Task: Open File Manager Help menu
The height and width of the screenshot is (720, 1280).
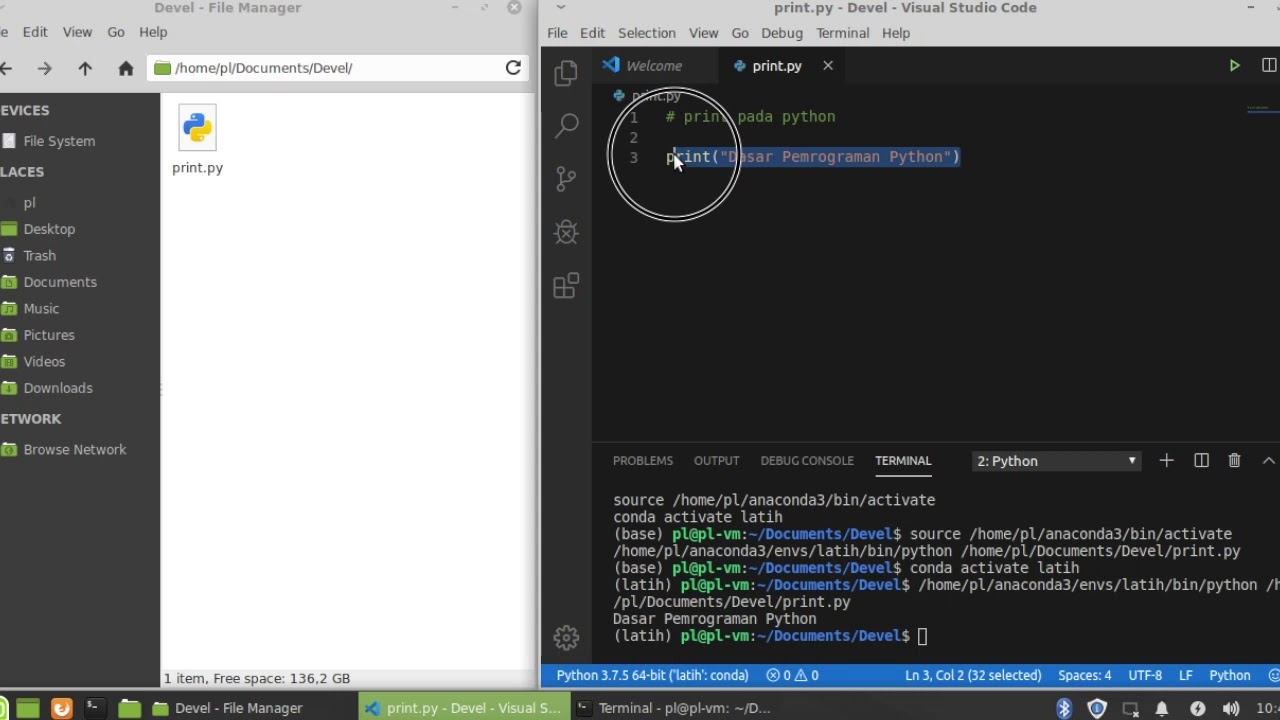Action: pos(153,32)
